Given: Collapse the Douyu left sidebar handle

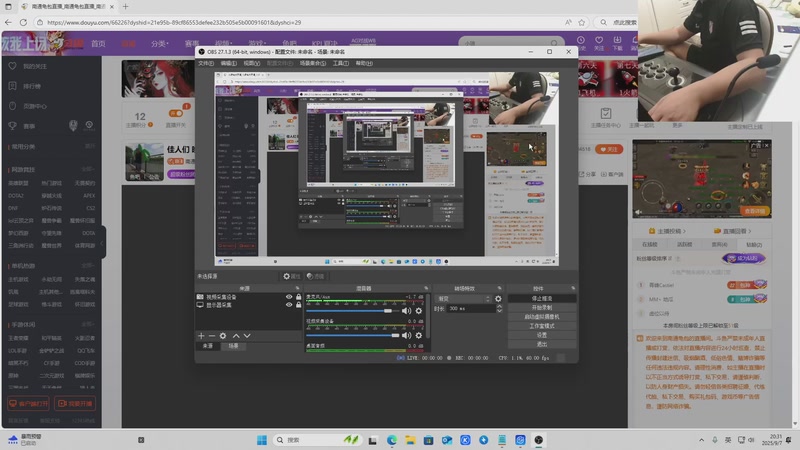Looking at the screenshot, I should (103, 243).
